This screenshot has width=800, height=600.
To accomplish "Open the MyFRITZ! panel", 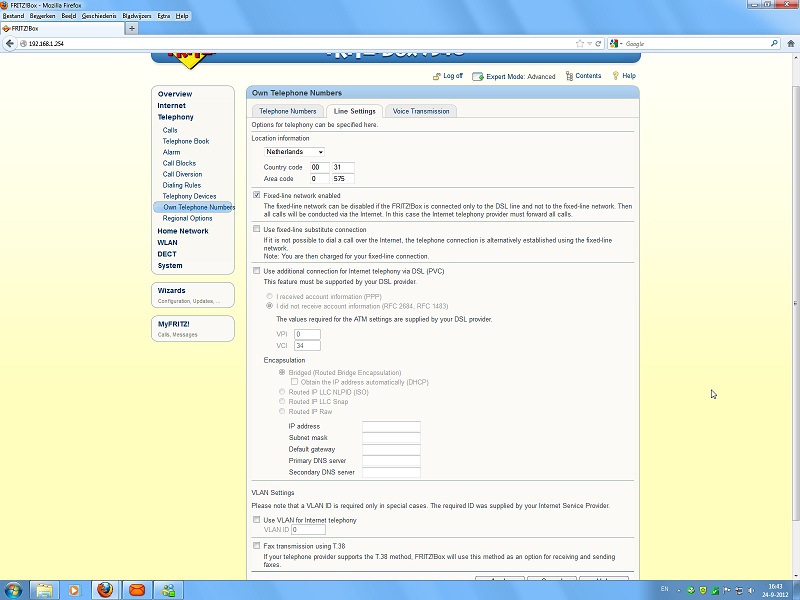I will click(193, 329).
